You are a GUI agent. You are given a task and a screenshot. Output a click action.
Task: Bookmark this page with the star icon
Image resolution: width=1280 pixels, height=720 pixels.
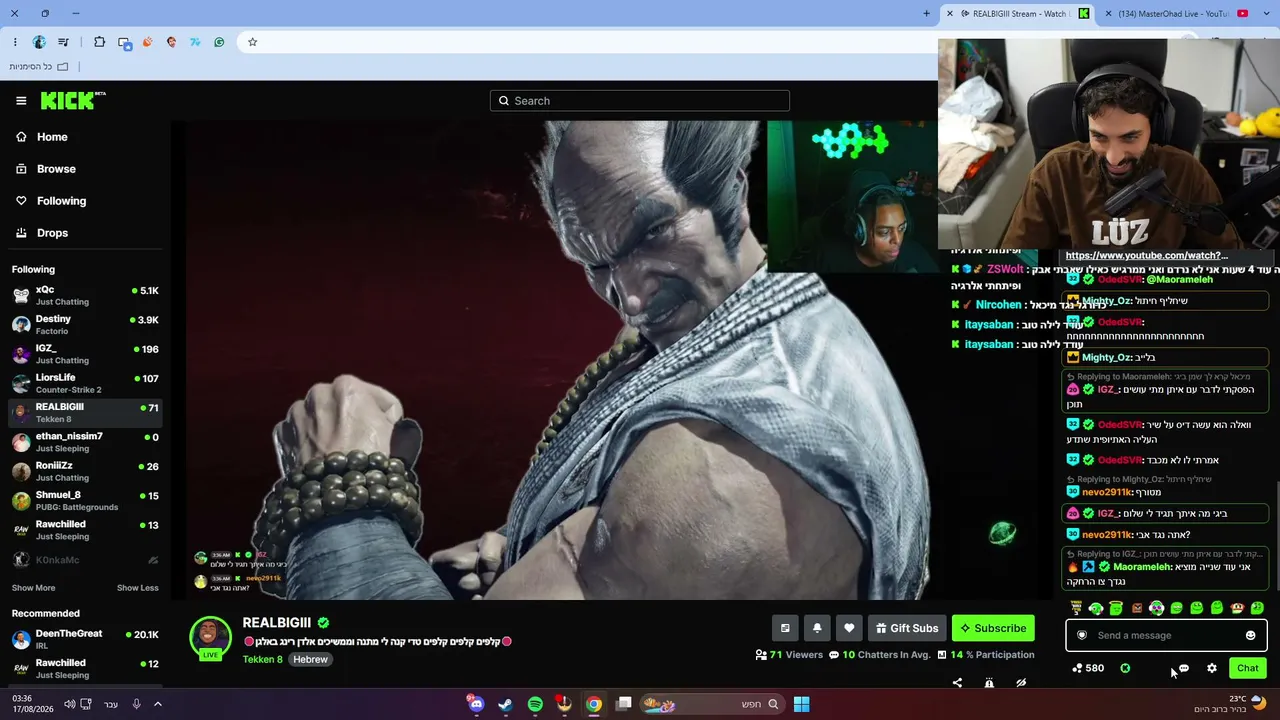point(253,42)
